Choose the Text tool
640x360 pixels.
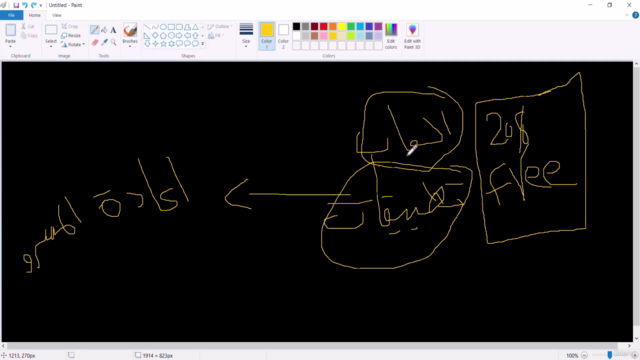[x=113, y=30]
